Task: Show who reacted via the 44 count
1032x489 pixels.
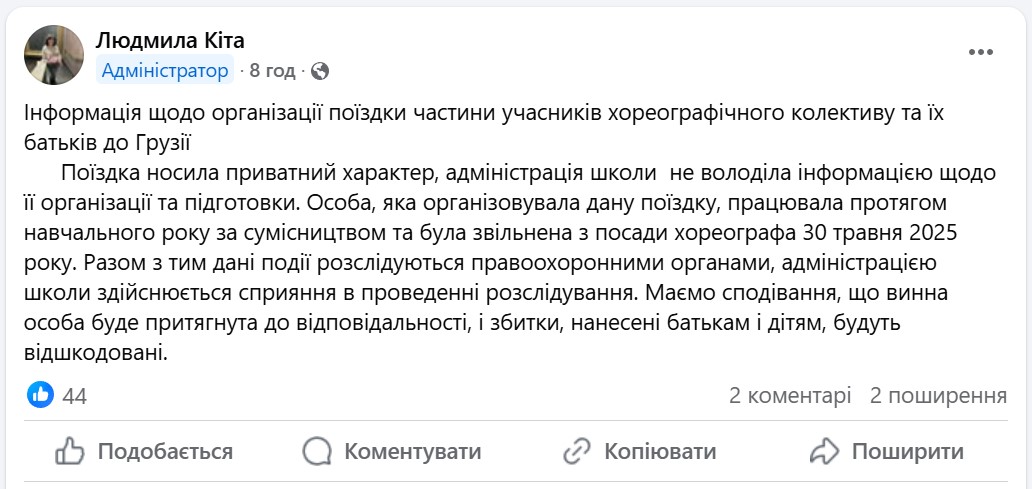Action: tap(75, 396)
